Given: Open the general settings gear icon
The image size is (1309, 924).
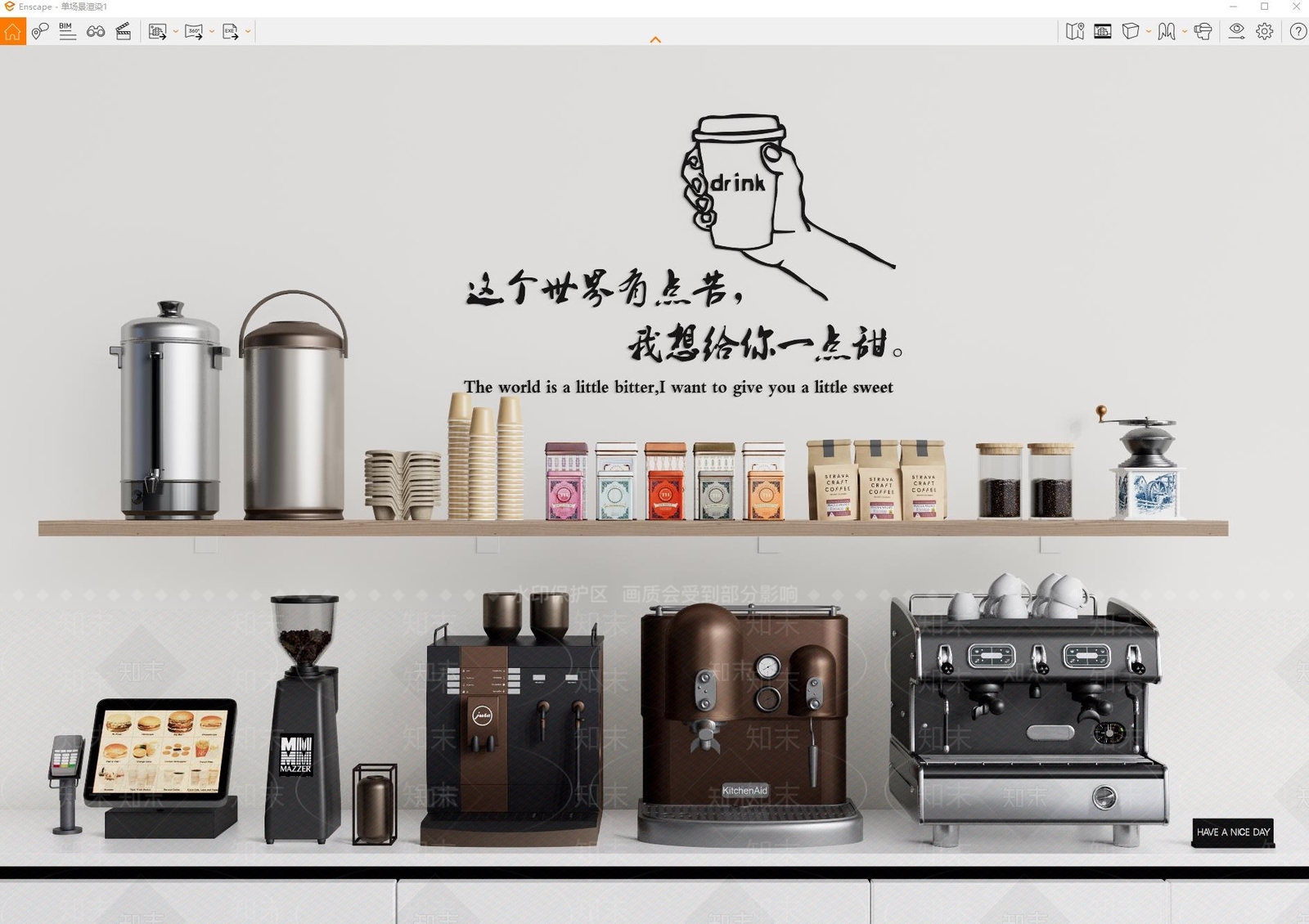Looking at the screenshot, I should [x=1265, y=31].
